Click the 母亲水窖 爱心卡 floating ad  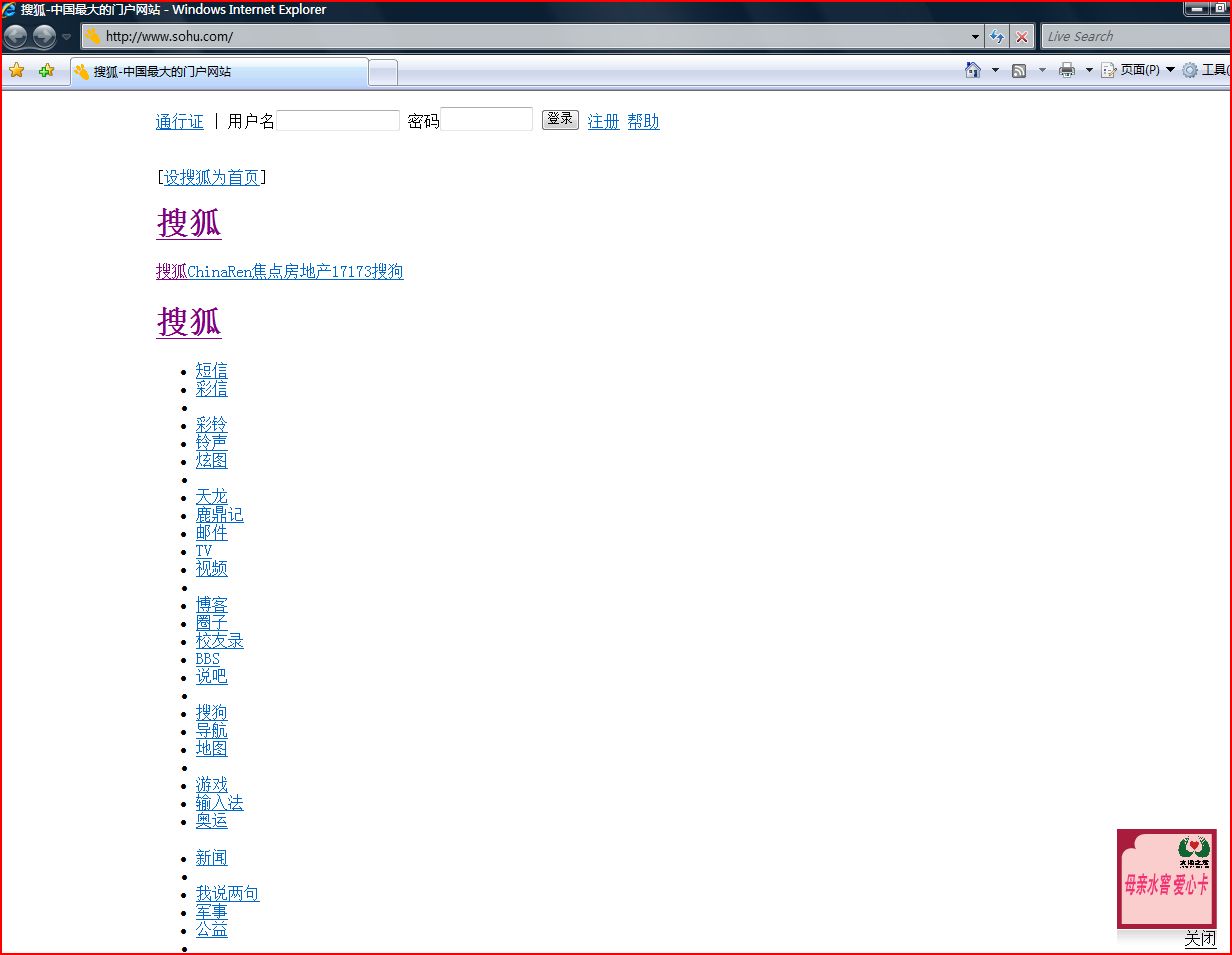[1167, 879]
